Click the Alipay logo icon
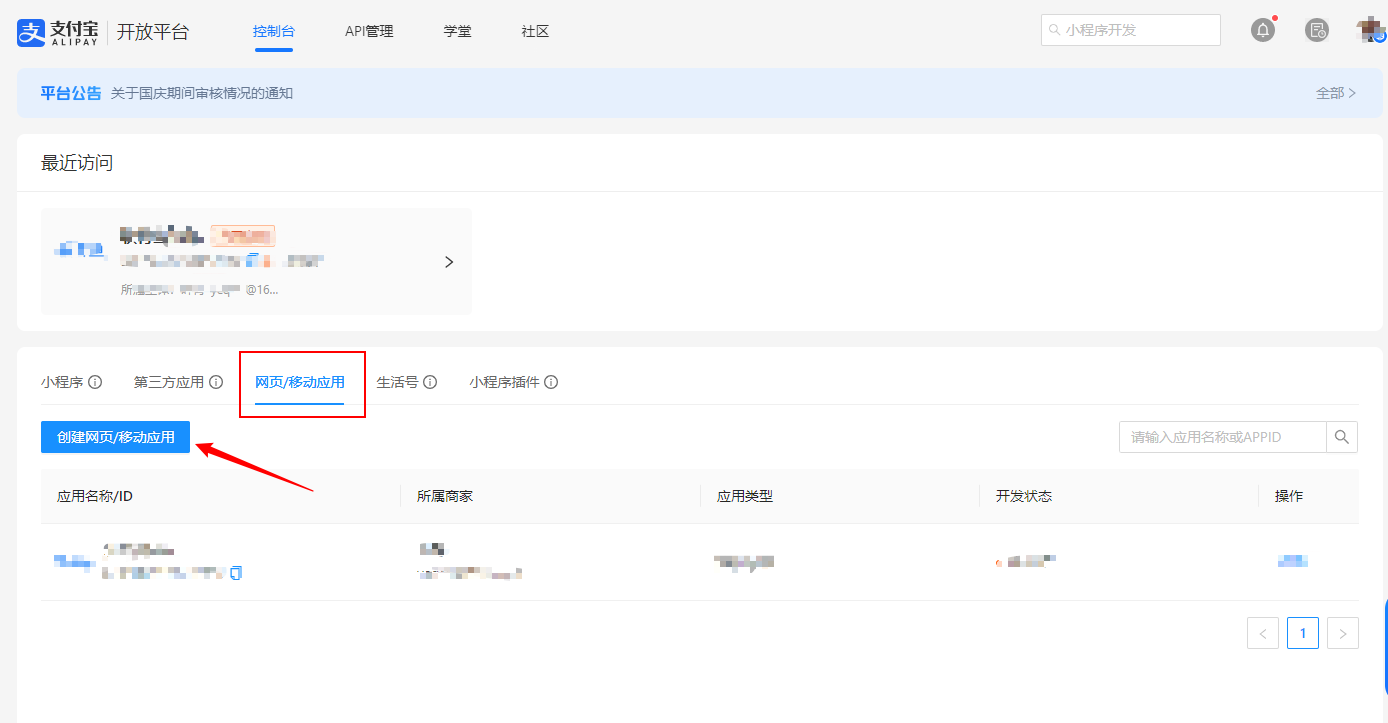 pyautogui.click(x=32, y=32)
